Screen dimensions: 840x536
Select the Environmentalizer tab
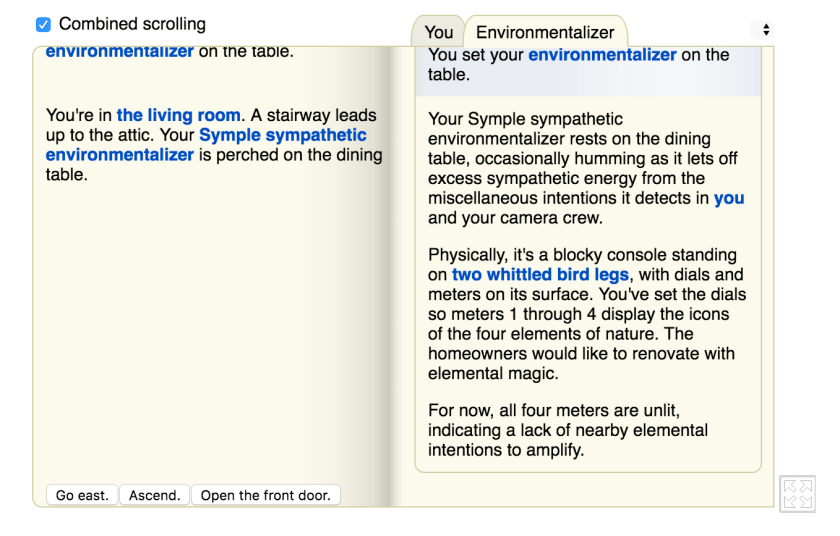(x=545, y=32)
